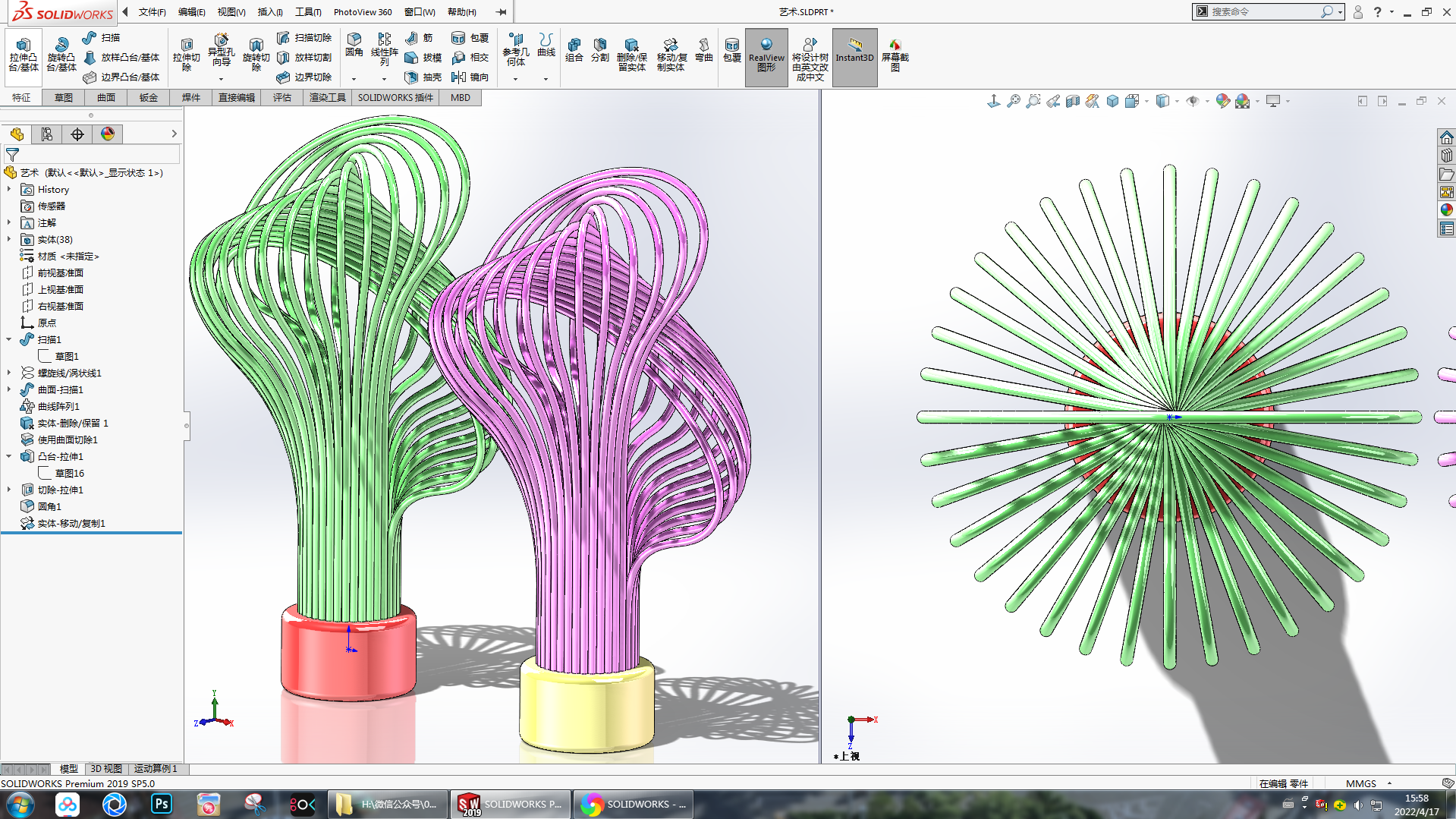1456x819 pixels.
Task: Pin the menu bar with pushpin
Action: 501,12
